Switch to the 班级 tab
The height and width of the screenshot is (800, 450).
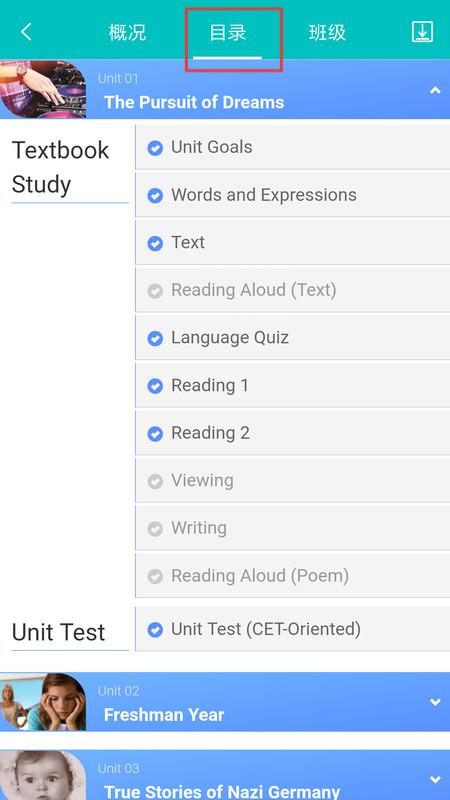click(x=327, y=33)
